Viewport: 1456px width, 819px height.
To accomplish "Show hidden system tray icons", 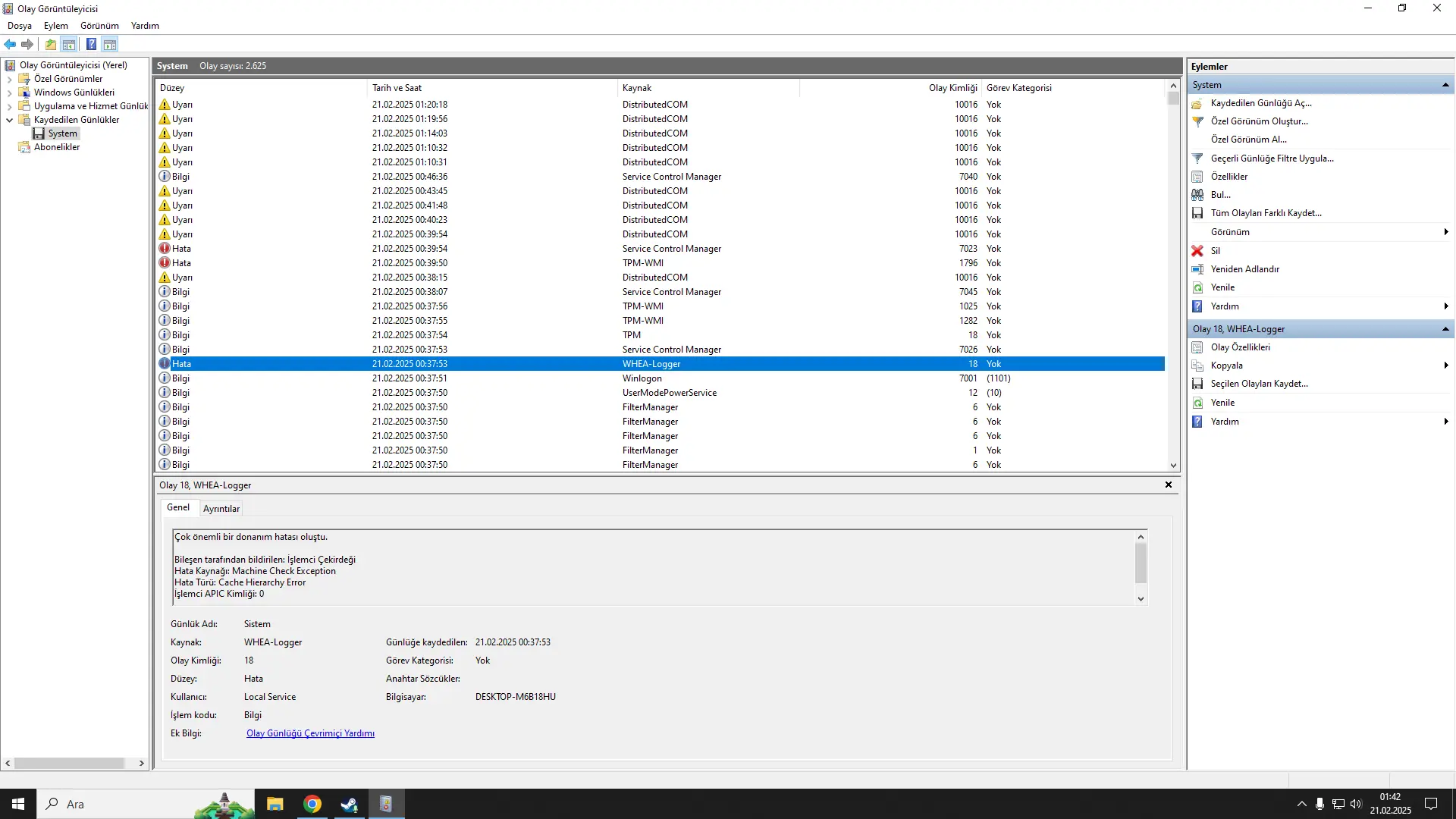I will pos(1302,804).
